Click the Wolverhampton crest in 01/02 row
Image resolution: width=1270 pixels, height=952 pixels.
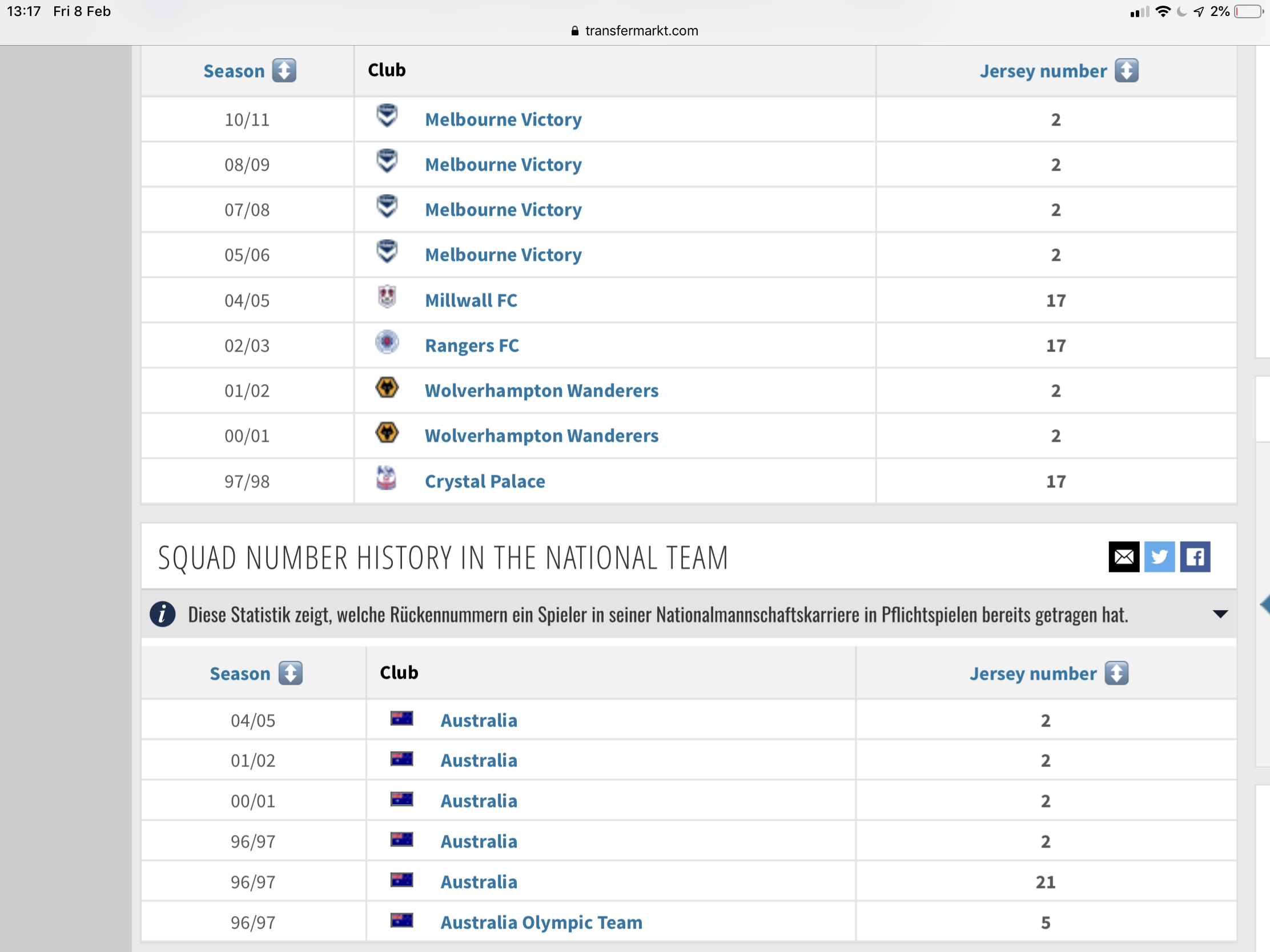point(387,388)
